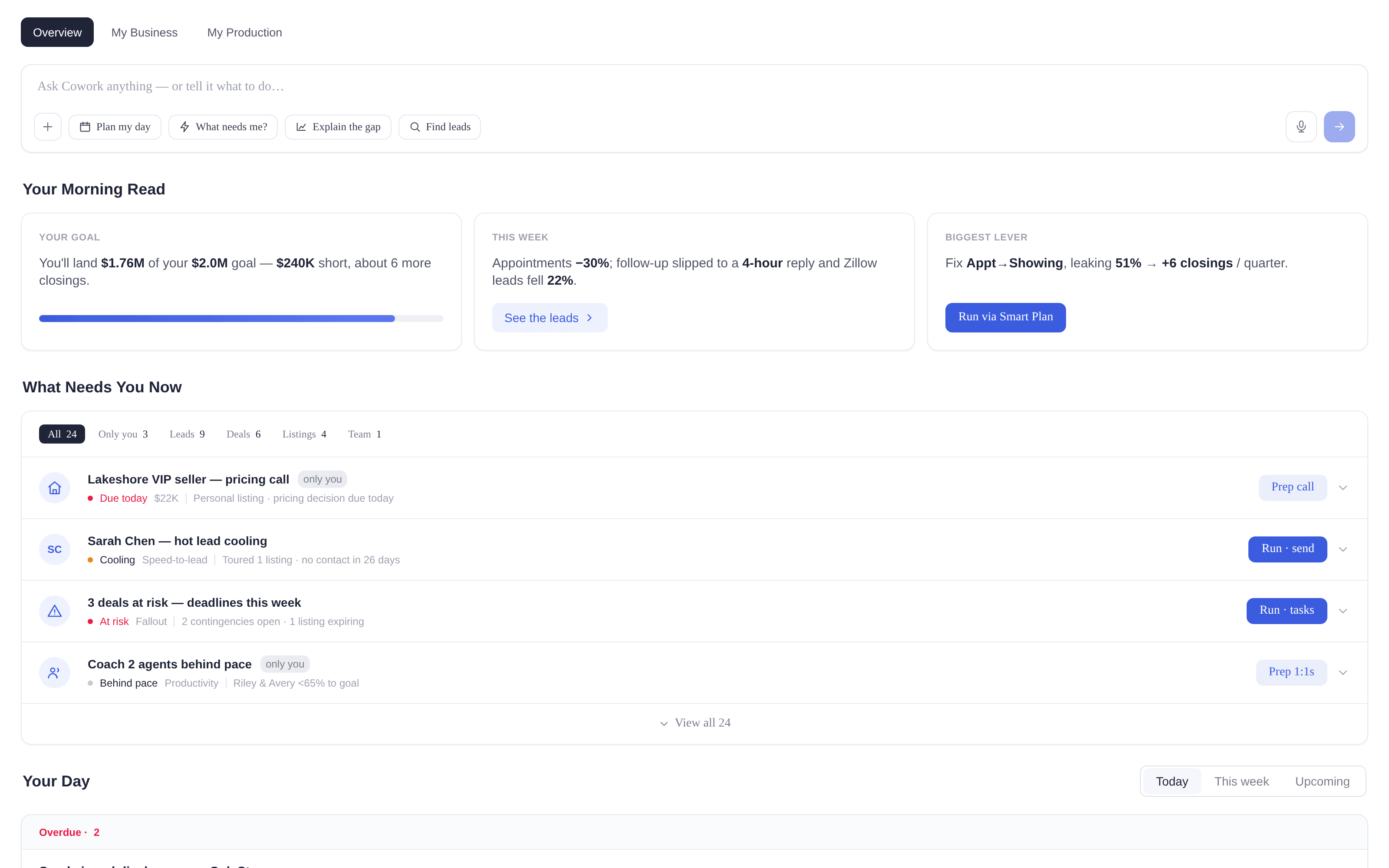1389x868 pixels.
Task: Click the Lakeshore VIP seller — pricing call title
Action: [x=188, y=479]
